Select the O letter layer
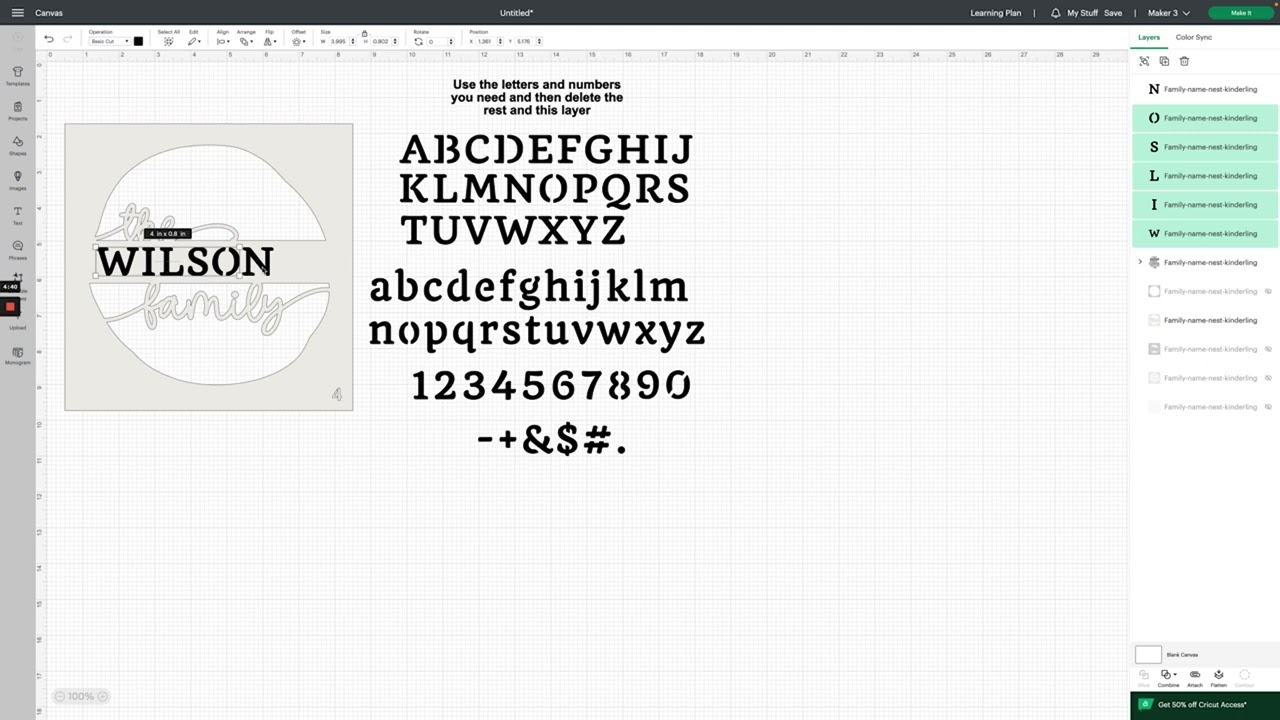Viewport: 1280px width, 720px height. click(x=1205, y=118)
